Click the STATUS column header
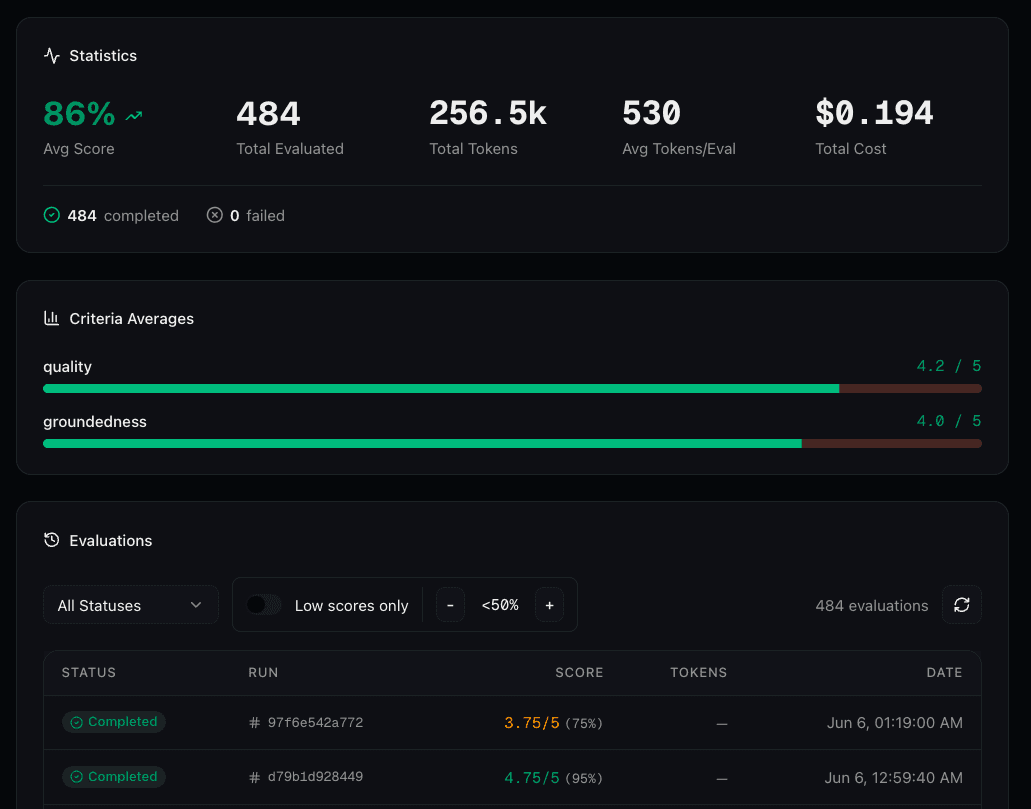This screenshot has height=809, width=1031. tap(89, 672)
